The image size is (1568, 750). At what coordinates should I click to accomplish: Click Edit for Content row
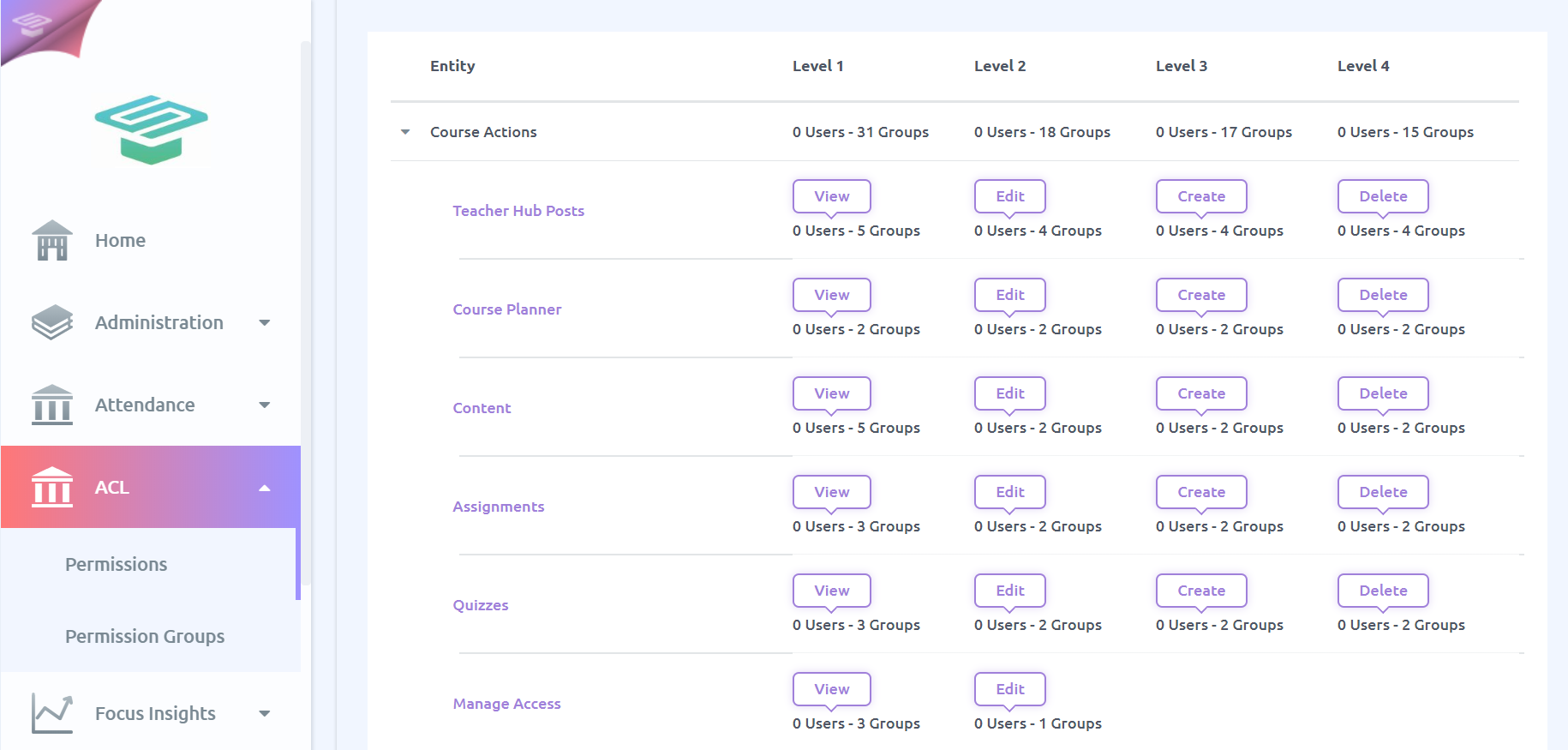tap(1010, 393)
